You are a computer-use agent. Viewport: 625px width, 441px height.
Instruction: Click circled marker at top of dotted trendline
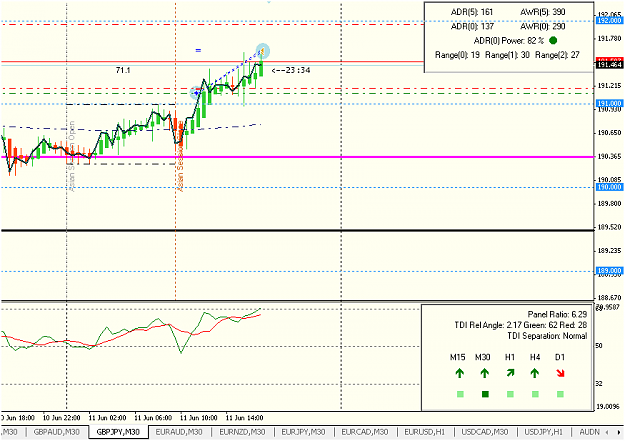(263, 51)
